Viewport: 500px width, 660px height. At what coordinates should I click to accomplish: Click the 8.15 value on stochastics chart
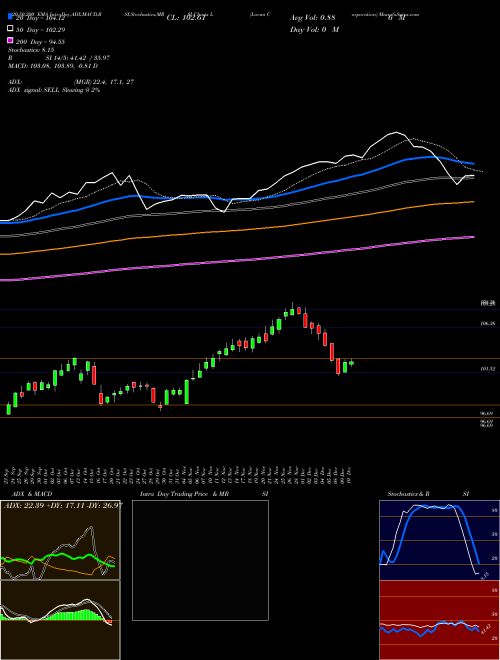coord(484,575)
